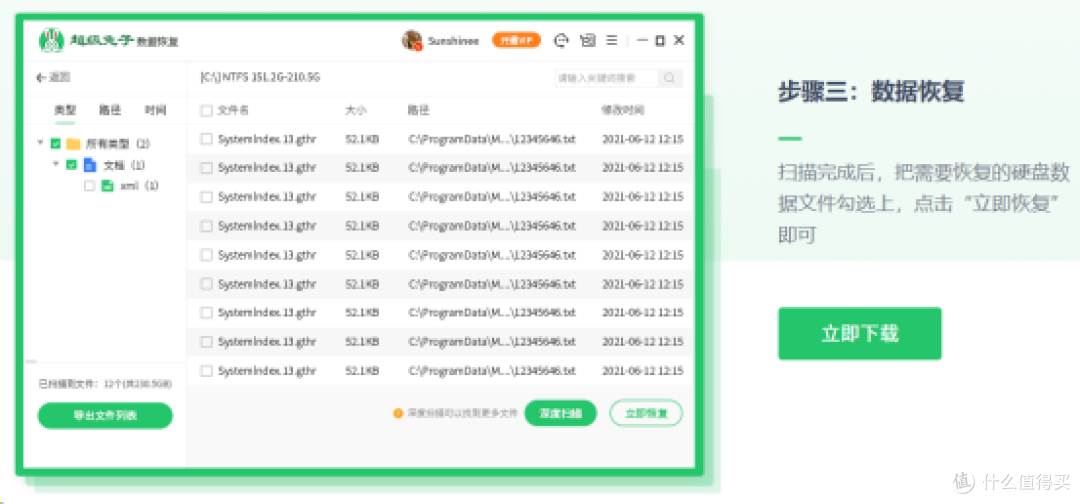1080x504 pixels.
Task: Open the Sunshinee user avatar
Action: (x=411, y=41)
